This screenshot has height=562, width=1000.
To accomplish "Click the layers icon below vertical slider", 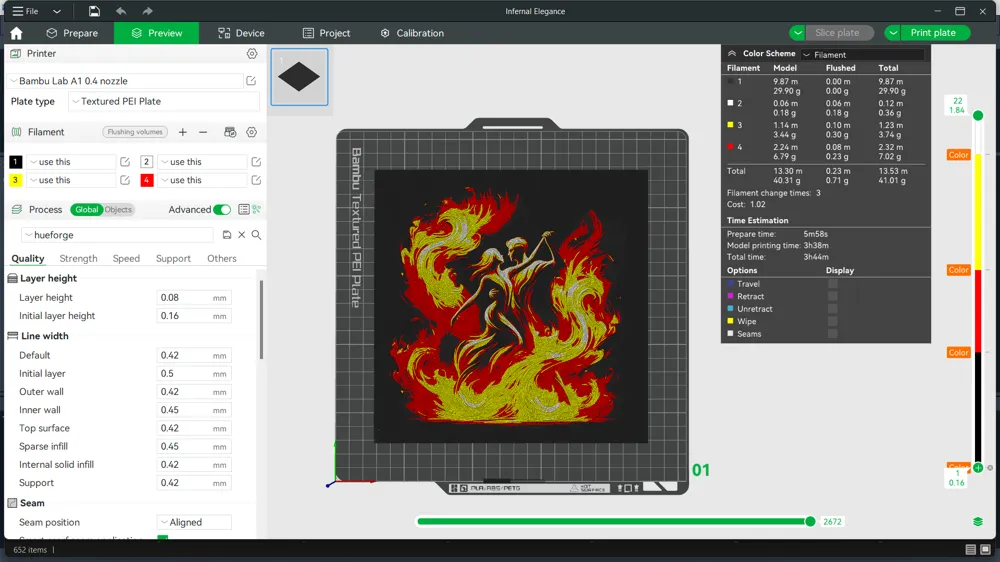I will click(978, 522).
